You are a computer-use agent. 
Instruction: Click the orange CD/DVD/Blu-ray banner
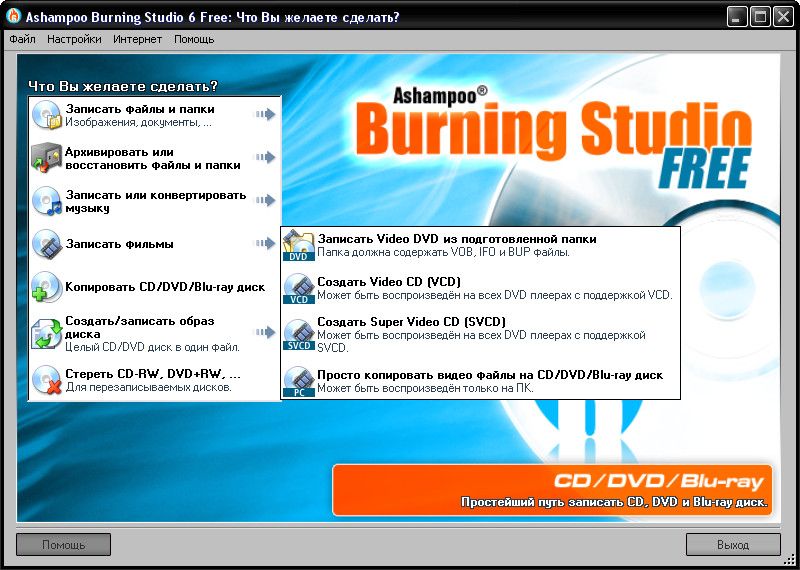pos(553,489)
